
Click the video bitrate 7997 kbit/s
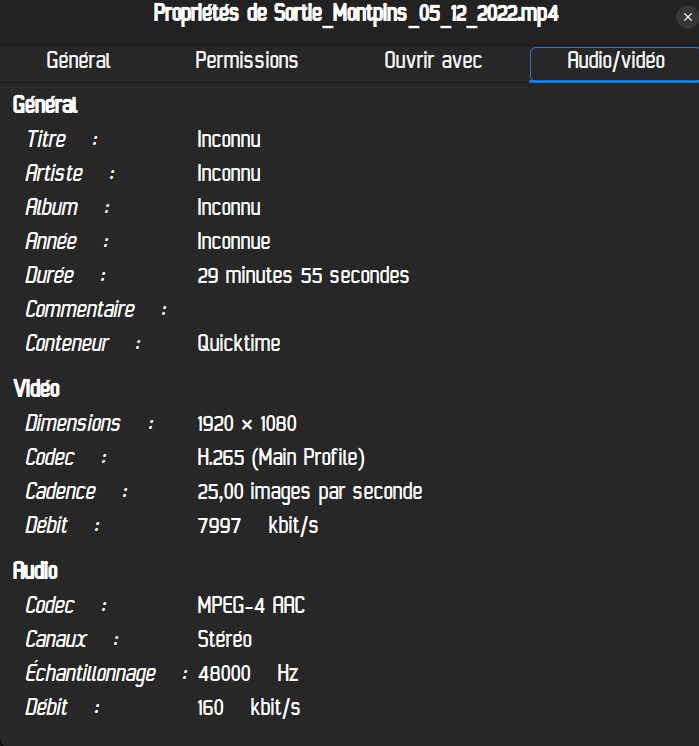tap(258, 526)
